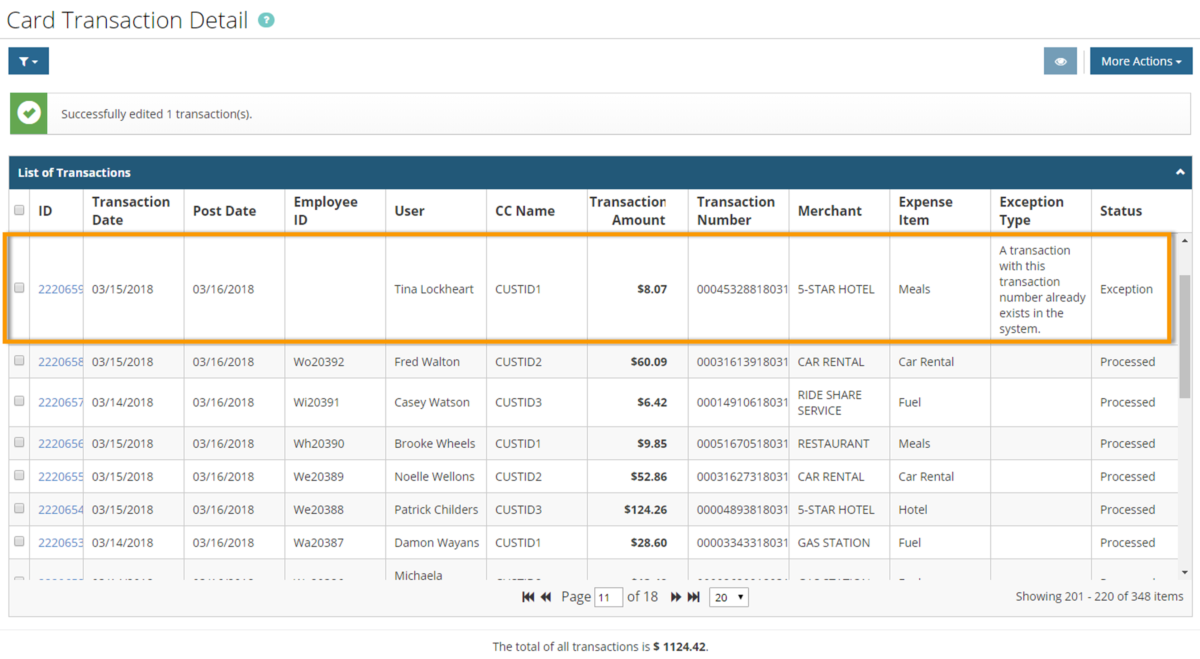Click the page number input field
This screenshot has width=1200, height=659.
point(610,597)
